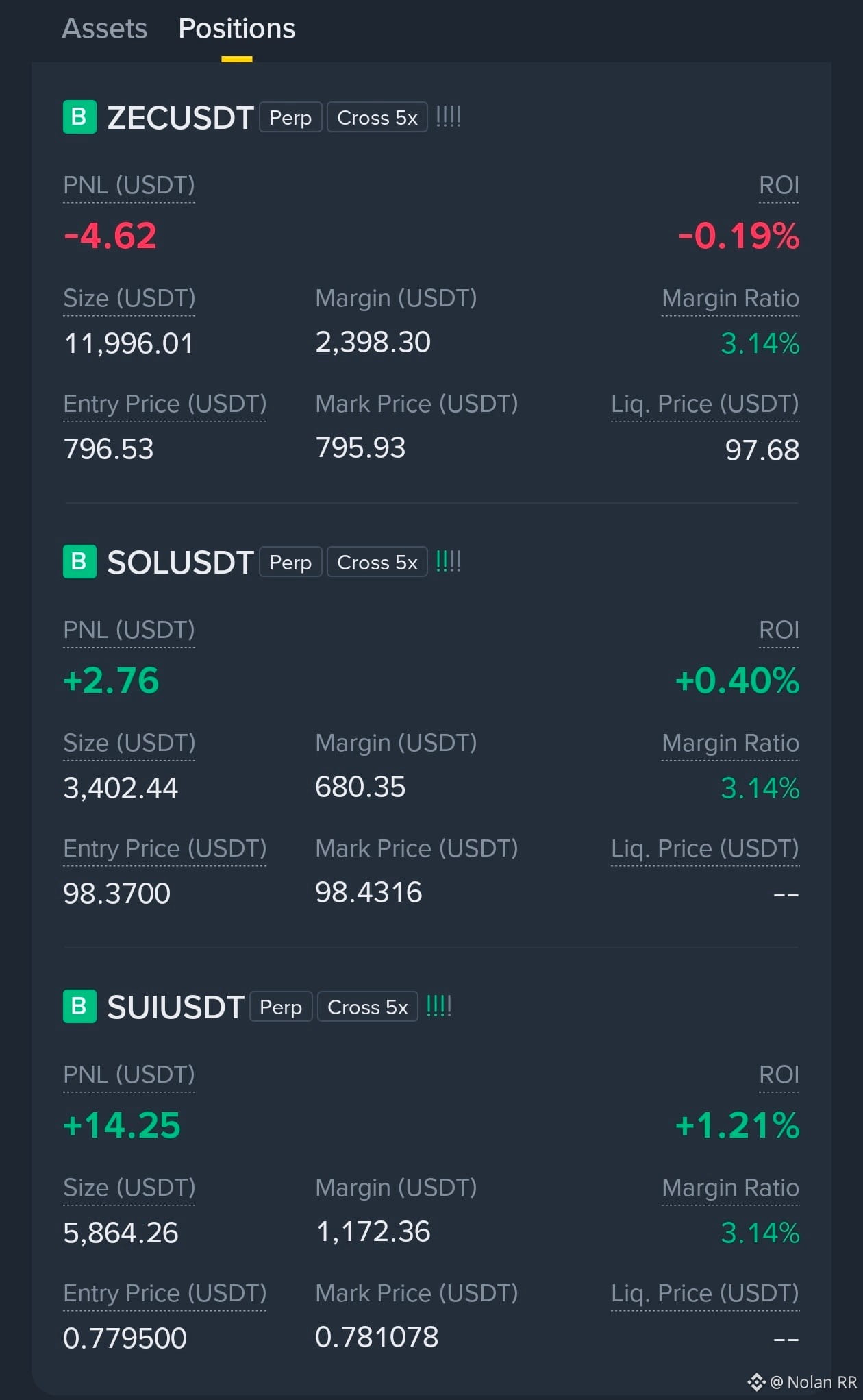Open the Cross 5x leverage setting for ZECUSDT

coord(377,117)
